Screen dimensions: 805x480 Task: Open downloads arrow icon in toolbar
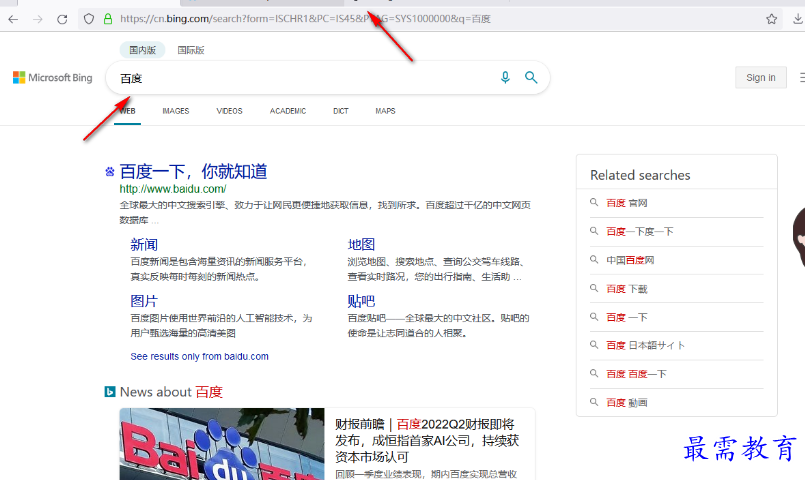797,19
